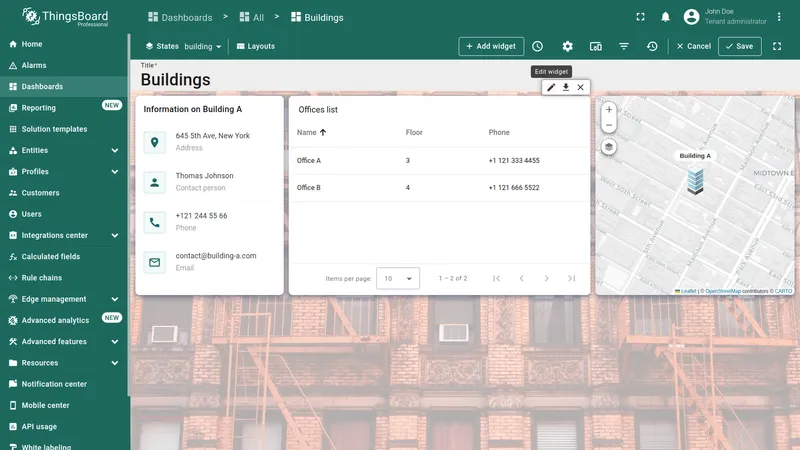Open Solution templates in sidebar
The height and width of the screenshot is (450, 800).
[64, 129]
